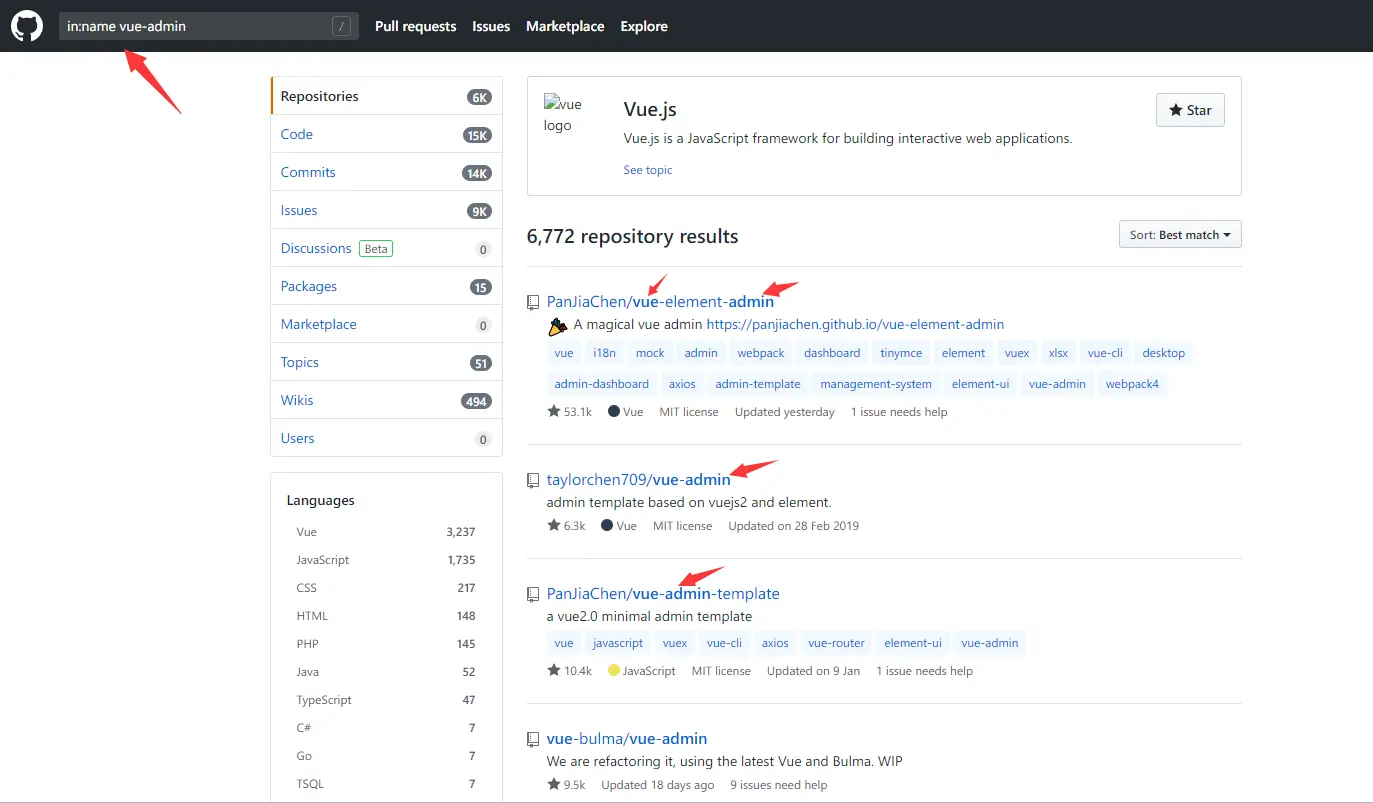Filter results by TypeScript language
The height and width of the screenshot is (803, 1373).
click(x=386, y=700)
